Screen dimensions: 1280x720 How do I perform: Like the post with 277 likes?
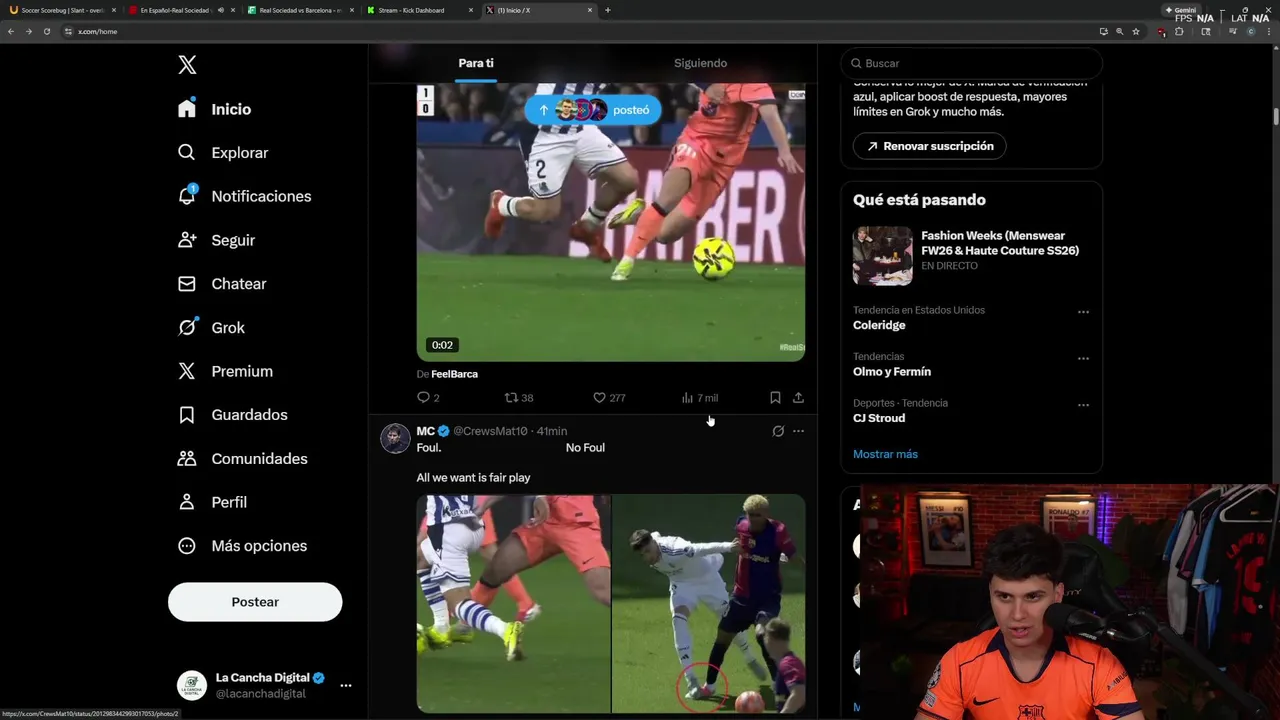click(x=609, y=398)
